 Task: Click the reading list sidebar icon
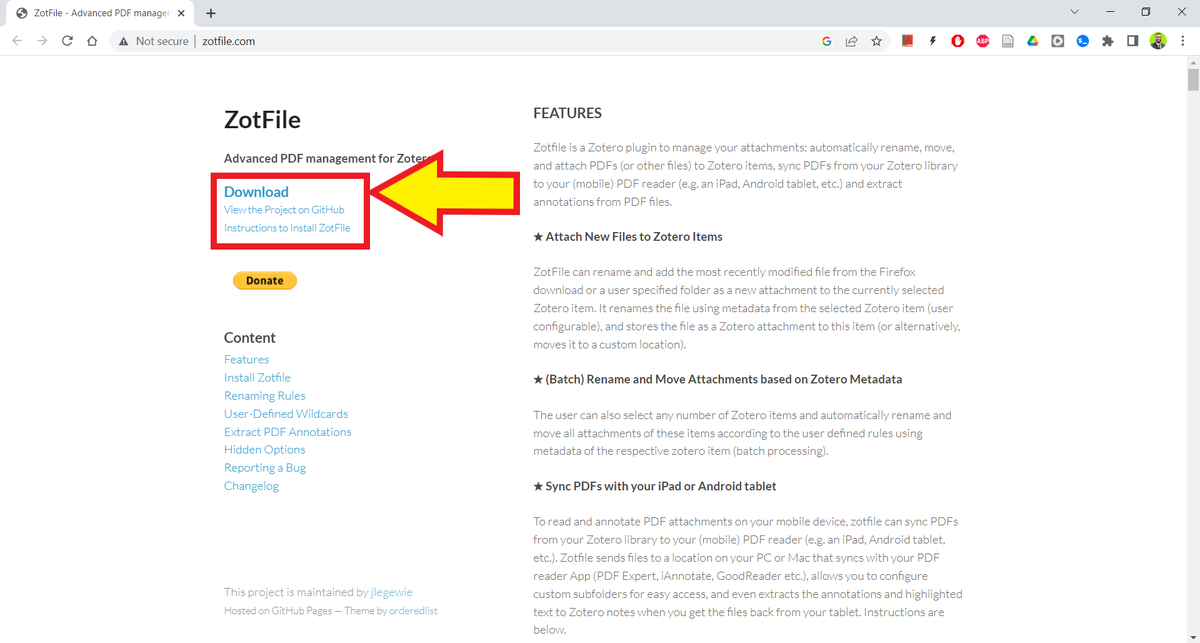click(x=1132, y=41)
